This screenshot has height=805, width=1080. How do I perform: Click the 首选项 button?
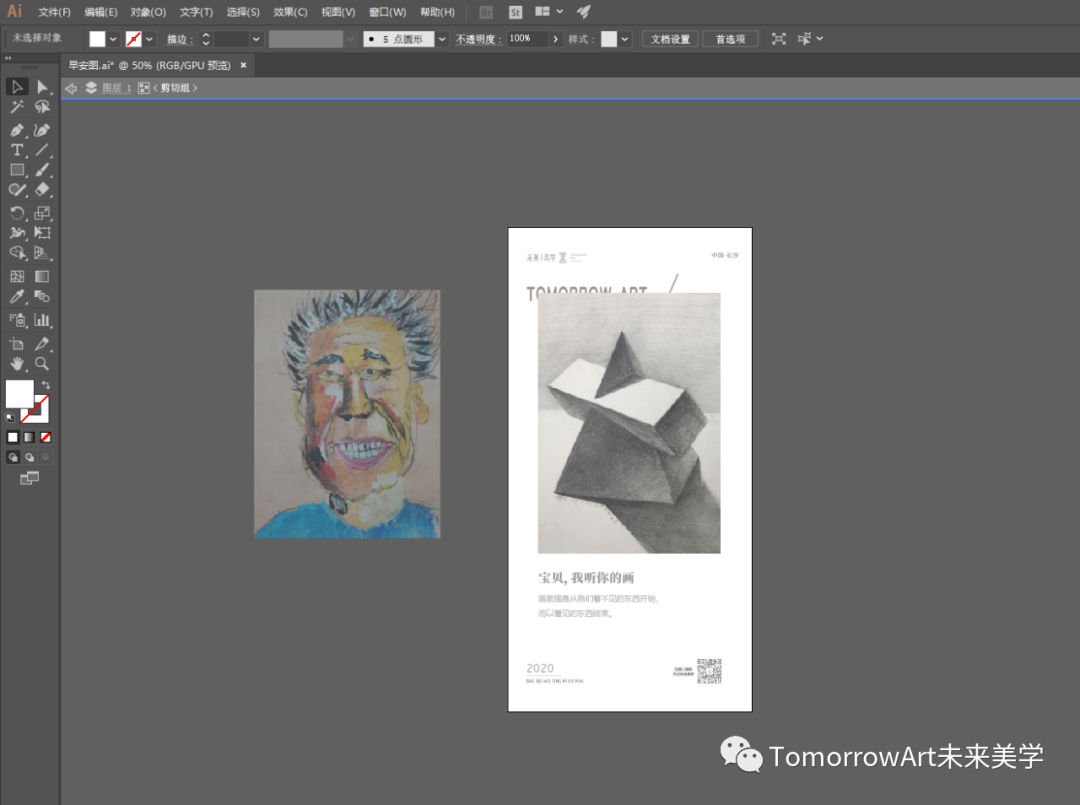pyautogui.click(x=730, y=39)
